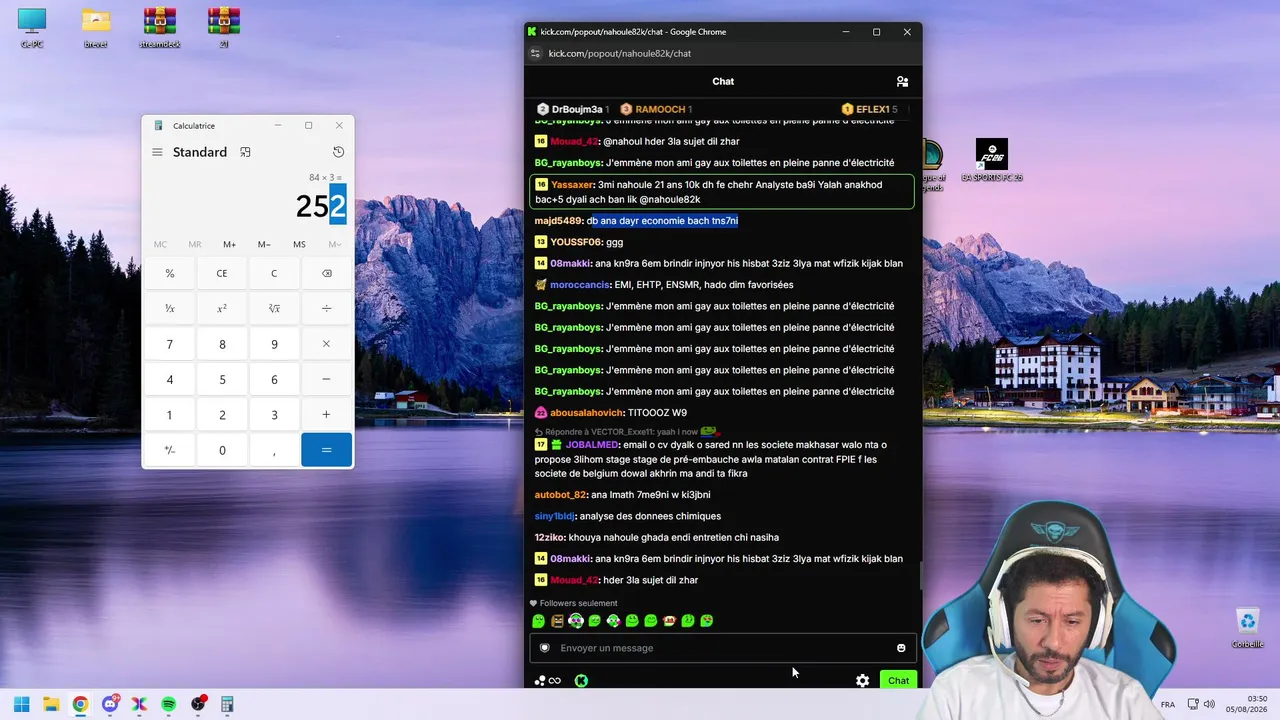This screenshot has height=720, width=1280.
Task: Open emoji picker in message box
Action: (x=901, y=648)
